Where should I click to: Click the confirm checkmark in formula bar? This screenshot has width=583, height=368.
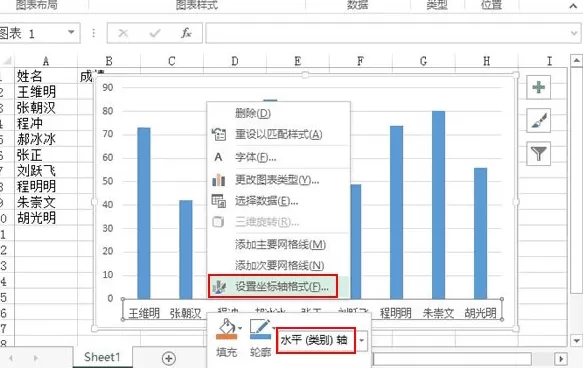click(155, 33)
